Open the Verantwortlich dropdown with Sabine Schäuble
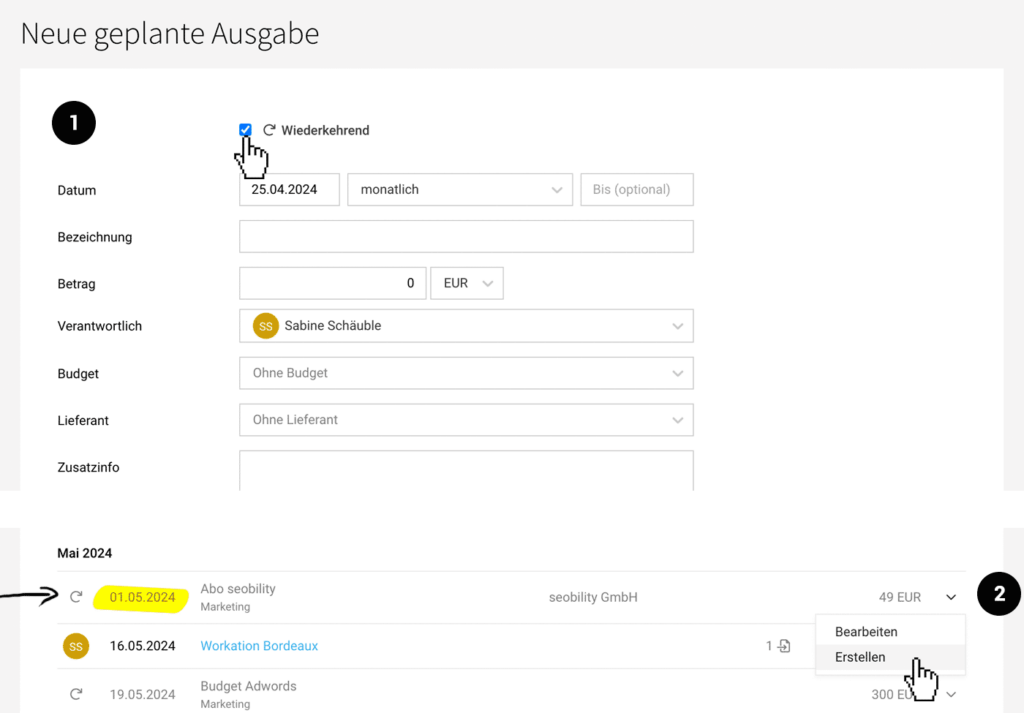 click(x=466, y=326)
